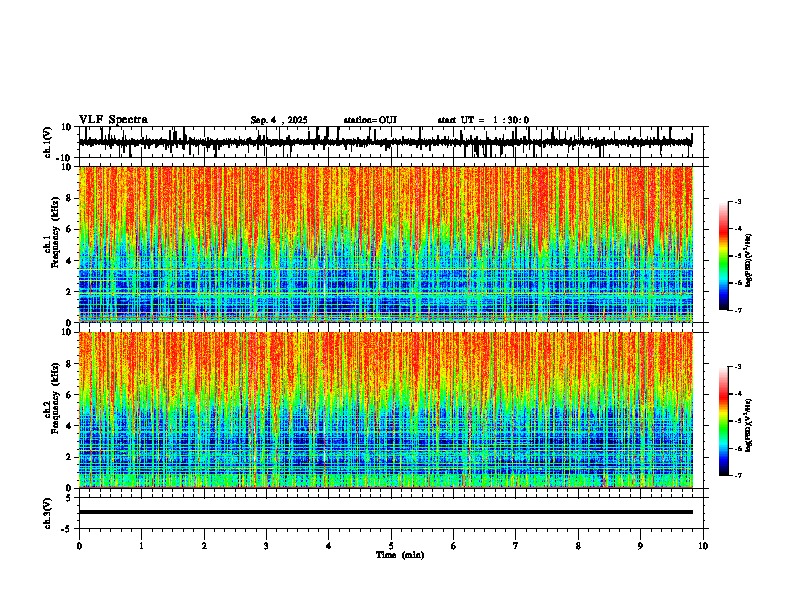This screenshot has width=792, height=612.
Task: Click the time axis tick label "0"
Action: tap(79, 546)
